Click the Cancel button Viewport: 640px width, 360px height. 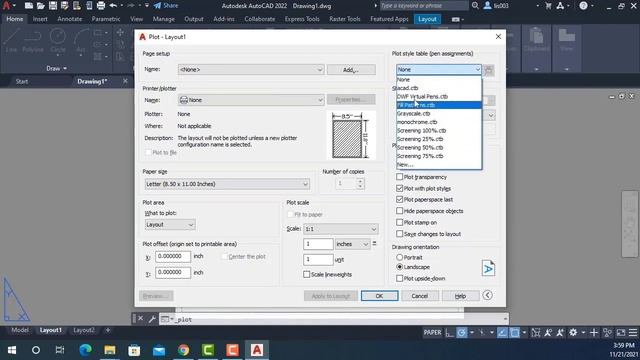(x=420, y=296)
